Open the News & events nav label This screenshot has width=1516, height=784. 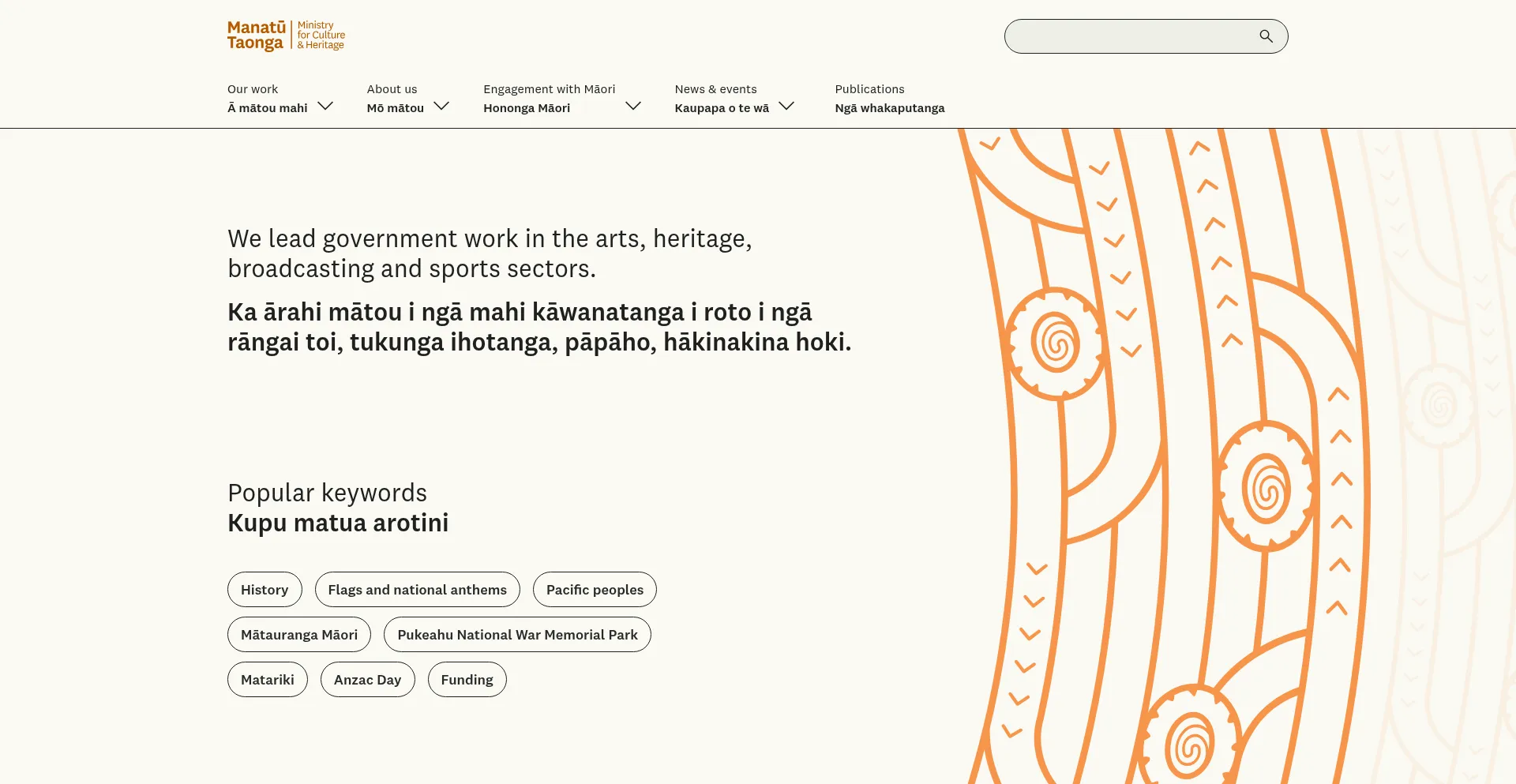(721, 99)
